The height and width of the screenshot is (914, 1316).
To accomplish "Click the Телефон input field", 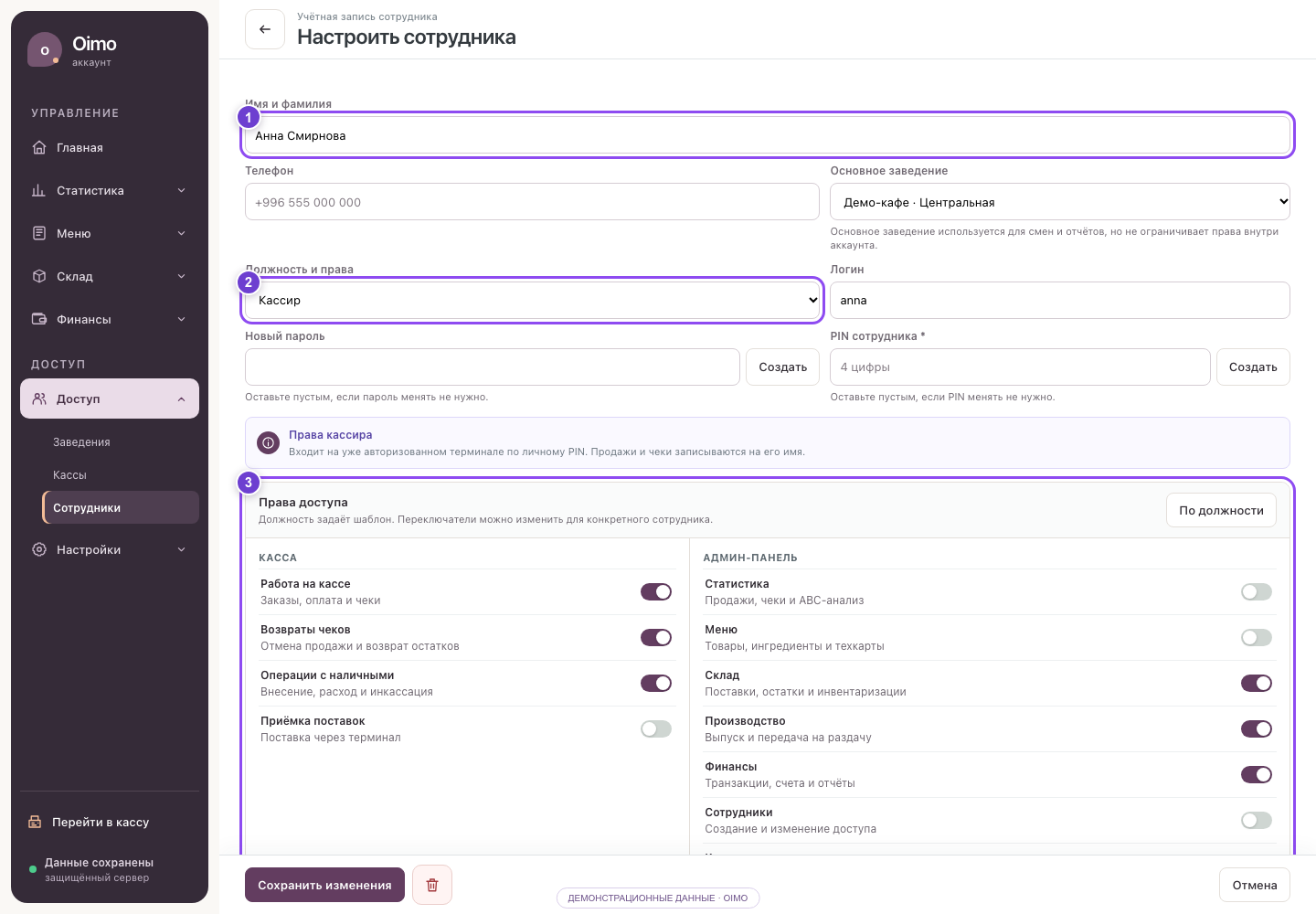I will tap(532, 202).
